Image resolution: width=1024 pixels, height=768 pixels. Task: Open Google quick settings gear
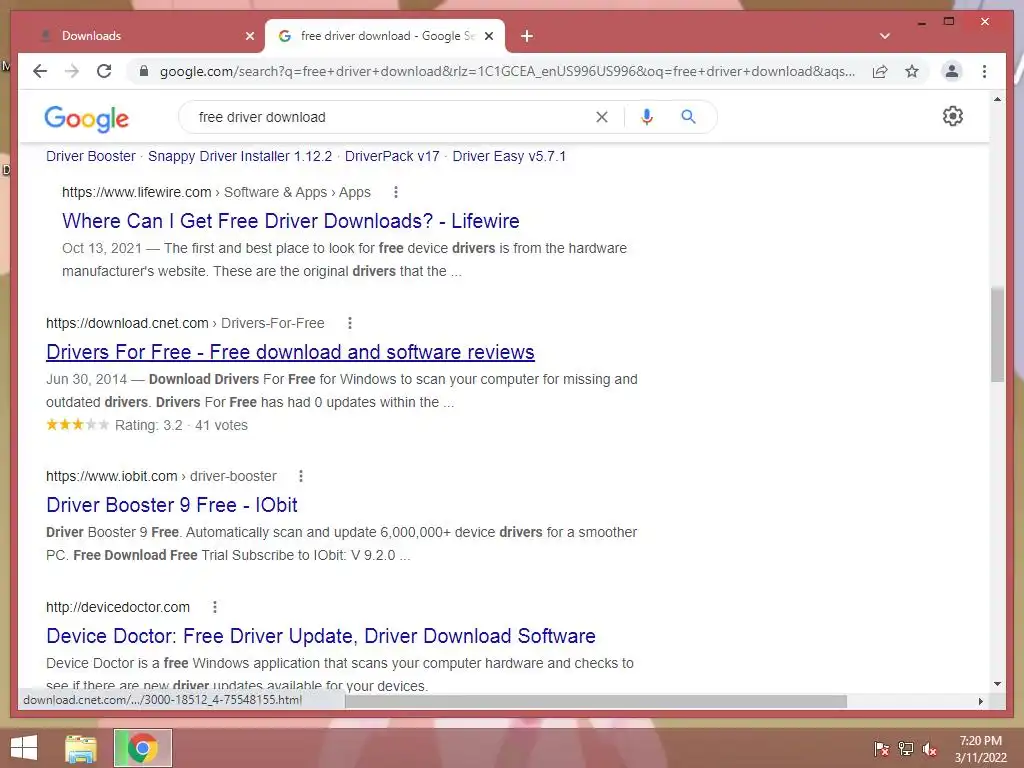point(953,116)
